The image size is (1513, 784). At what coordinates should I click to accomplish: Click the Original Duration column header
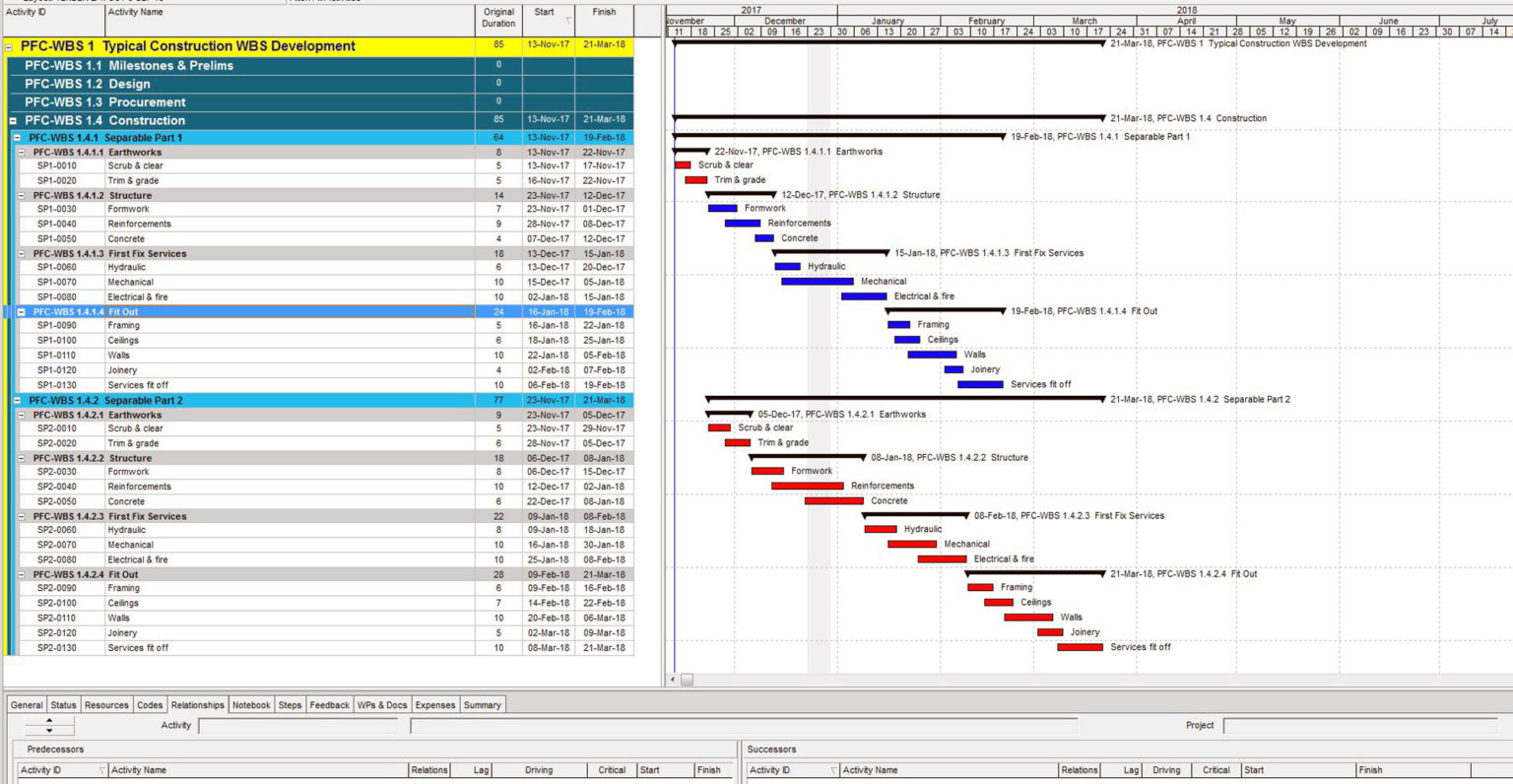498,16
